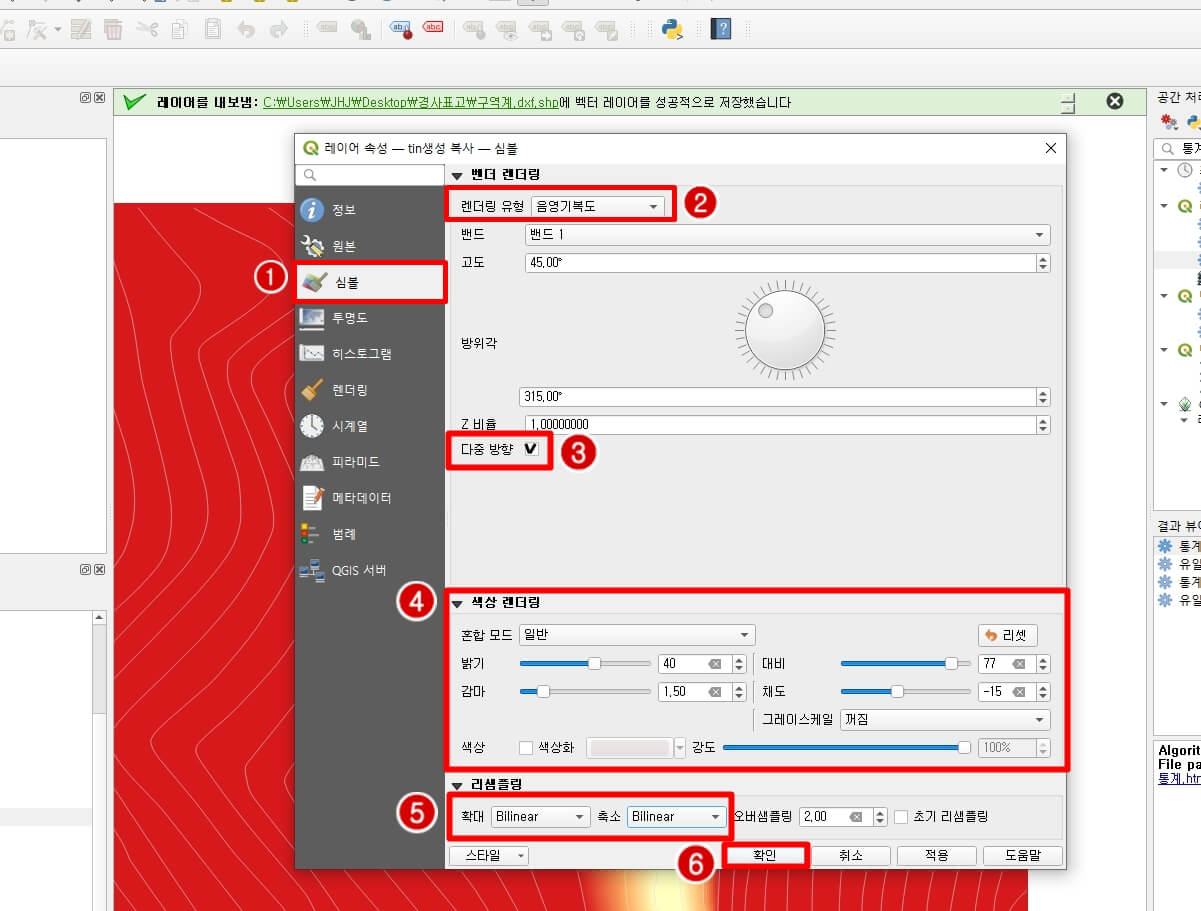Click the undo arrow in toolbar
This screenshot has height=911, width=1201.
tap(246, 29)
